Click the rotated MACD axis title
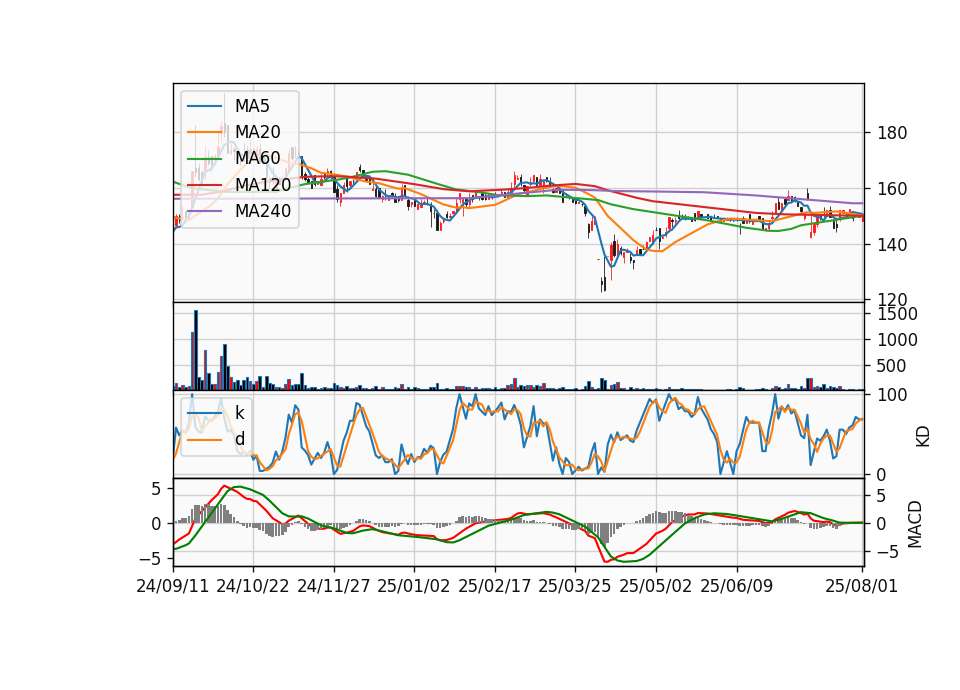The width and height of the screenshot is (960, 690). pos(914,524)
